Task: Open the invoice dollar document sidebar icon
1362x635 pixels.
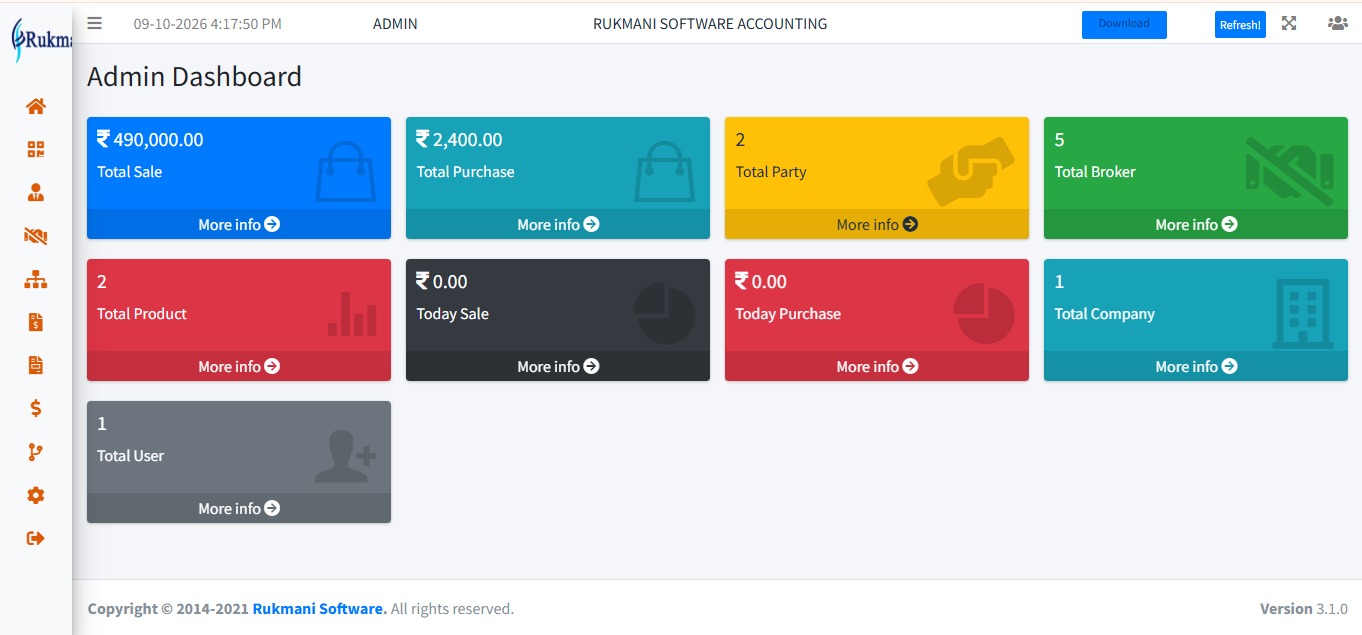Action: (x=36, y=322)
